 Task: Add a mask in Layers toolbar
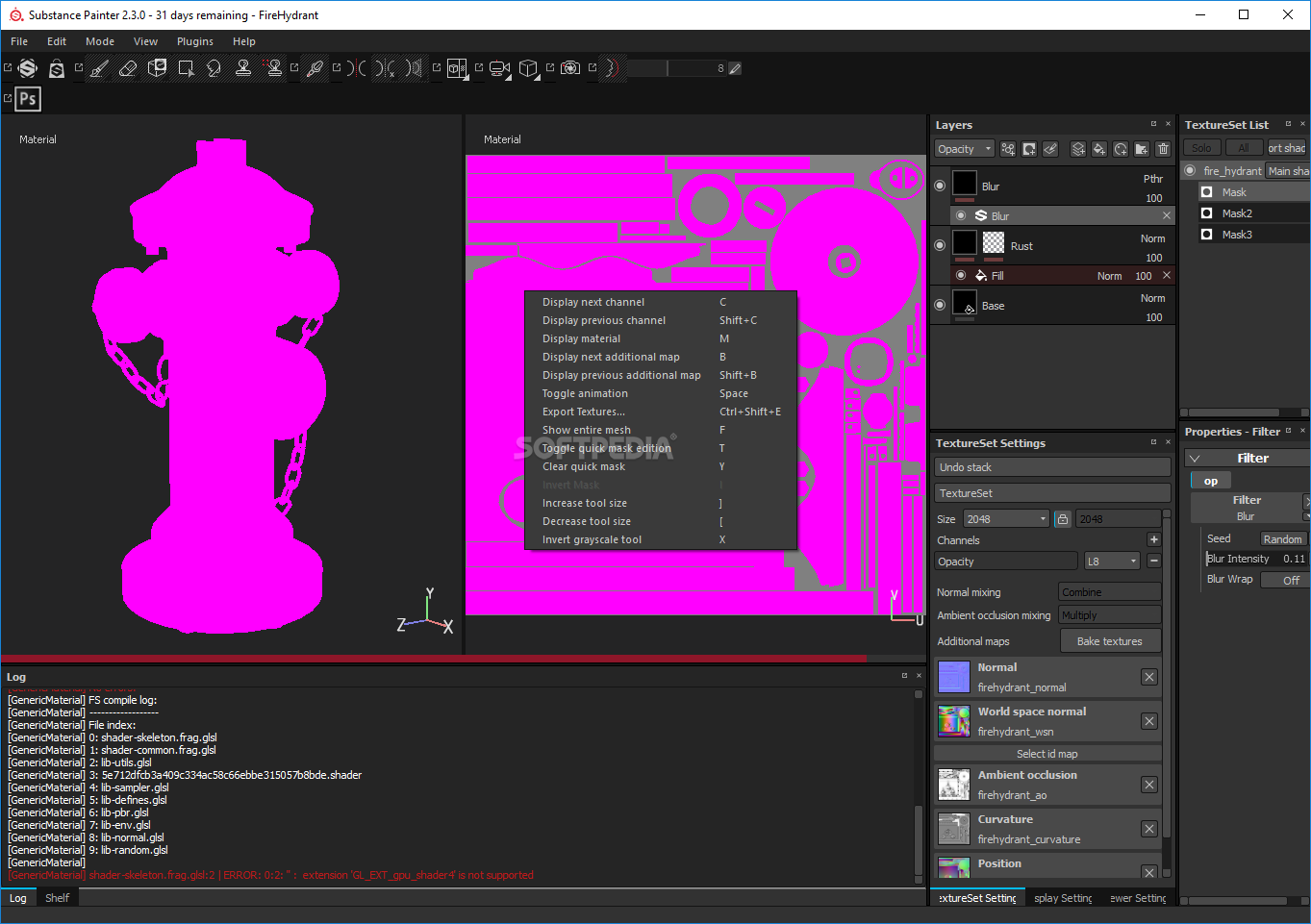tap(1029, 149)
